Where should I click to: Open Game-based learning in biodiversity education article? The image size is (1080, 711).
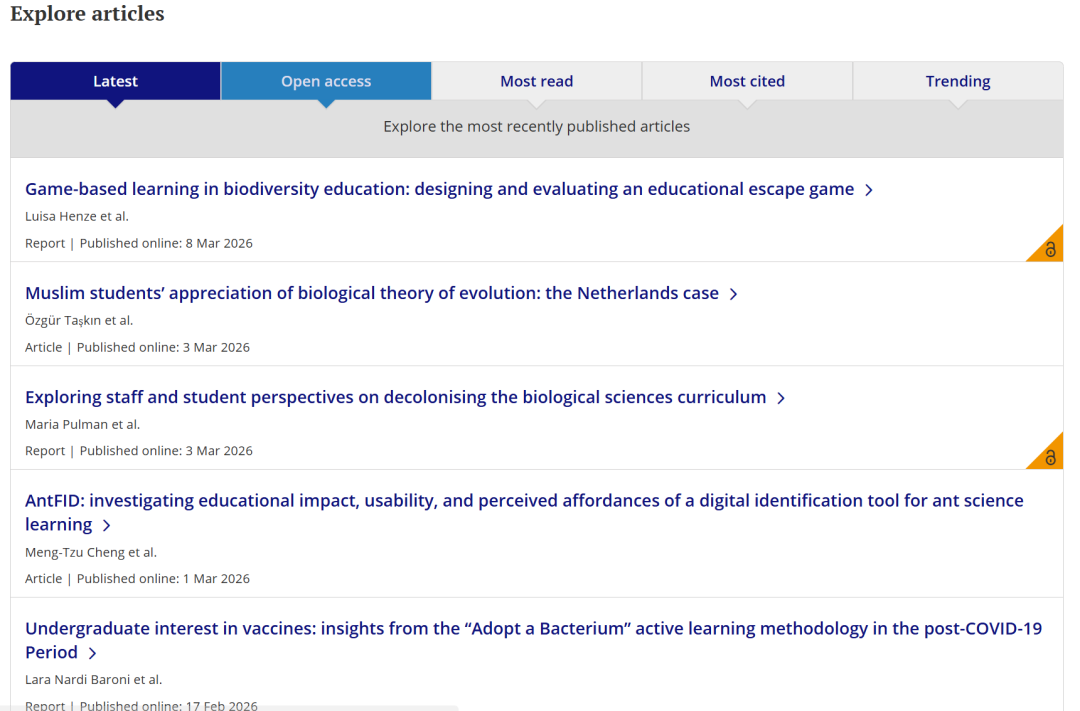pyautogui.click(x=439, y=189)
